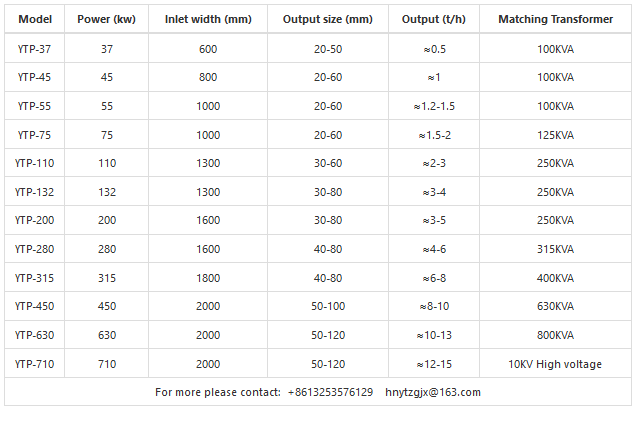This screenshot has width=635, height=428.
Task: Select the 800KVA transformer cell
Action: pyautogui.click(x=555, y=335)
